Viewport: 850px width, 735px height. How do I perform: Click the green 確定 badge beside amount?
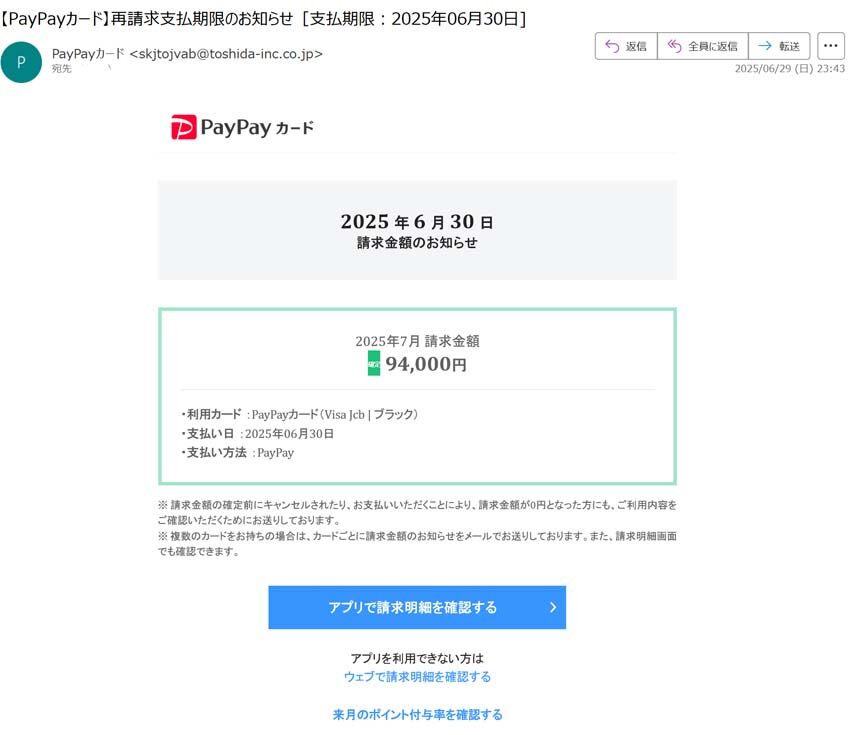(x=374, y=363)
